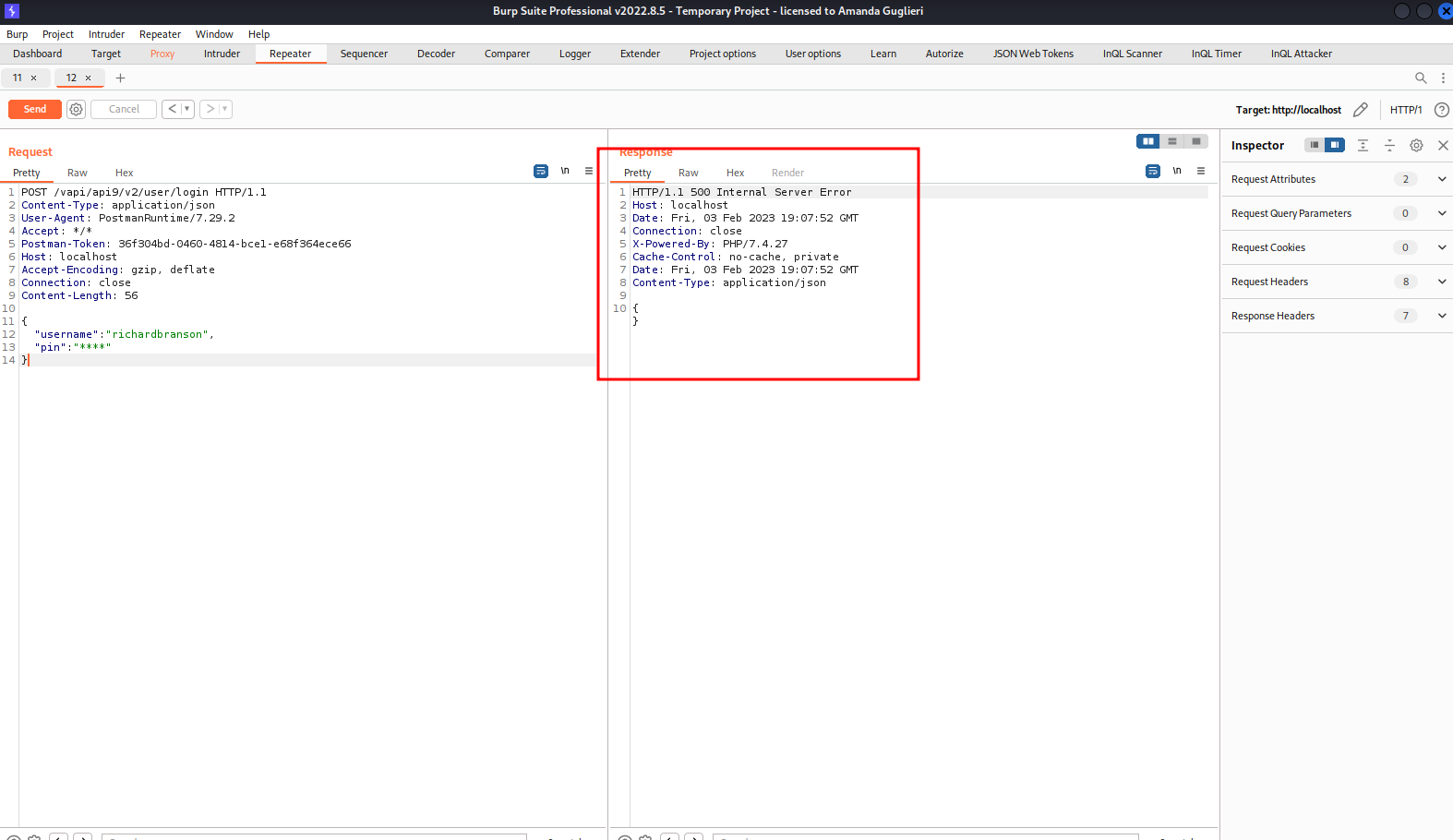
Task: Click the 500 Internal Server Error line
Action: (742, 192)
